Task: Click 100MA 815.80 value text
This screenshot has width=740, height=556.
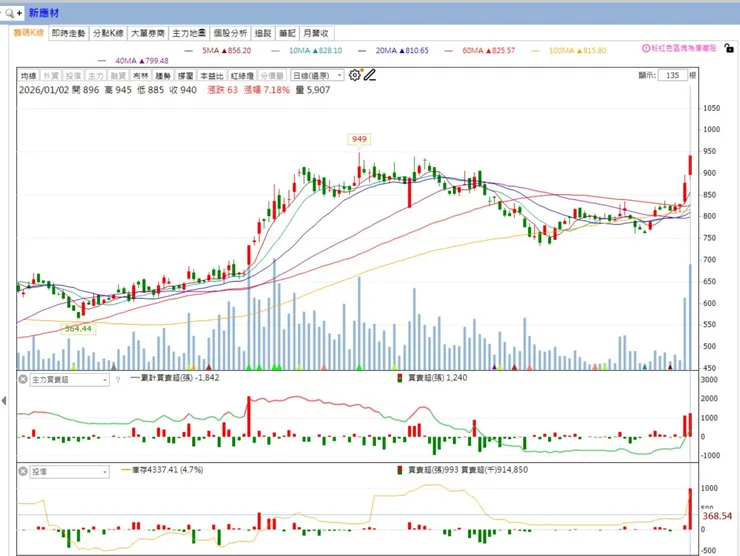Action: coord(578,51)
